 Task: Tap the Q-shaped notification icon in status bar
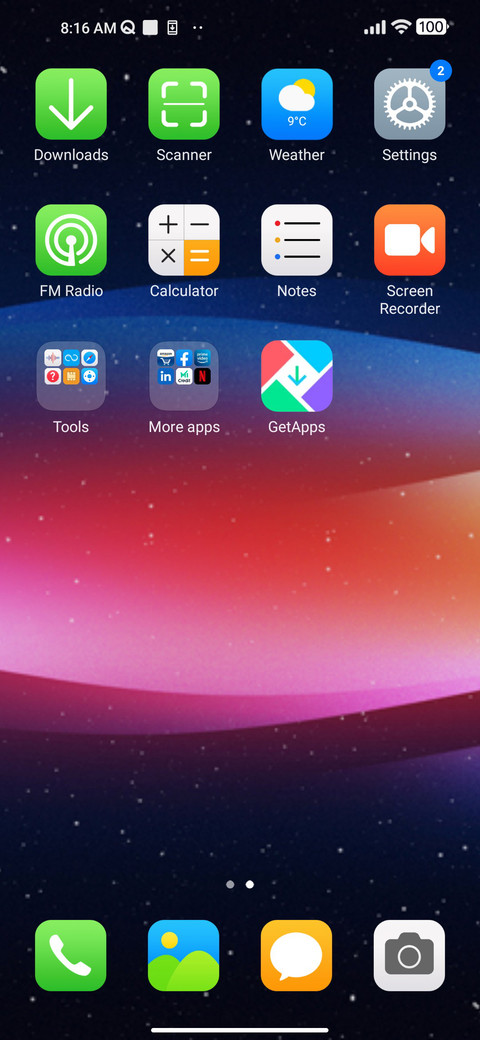pyautogui.click(x=128, y=27)
